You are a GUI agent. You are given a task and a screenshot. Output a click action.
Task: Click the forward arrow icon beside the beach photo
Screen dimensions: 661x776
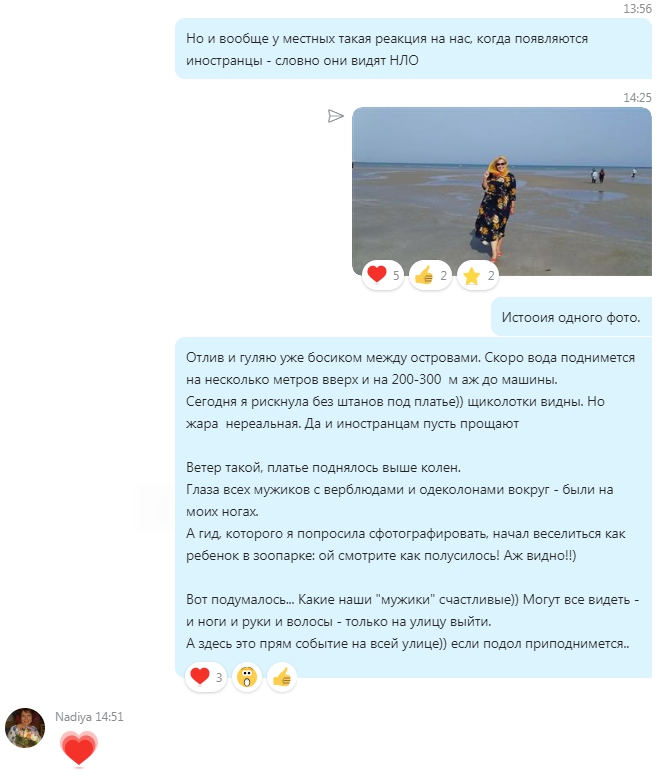click(335, 116)
